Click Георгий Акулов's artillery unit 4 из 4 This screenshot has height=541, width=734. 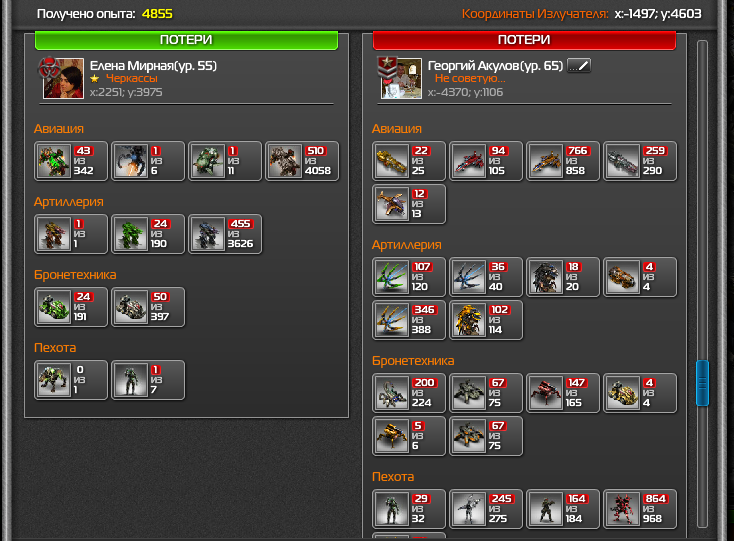click(x=640, y=277)
